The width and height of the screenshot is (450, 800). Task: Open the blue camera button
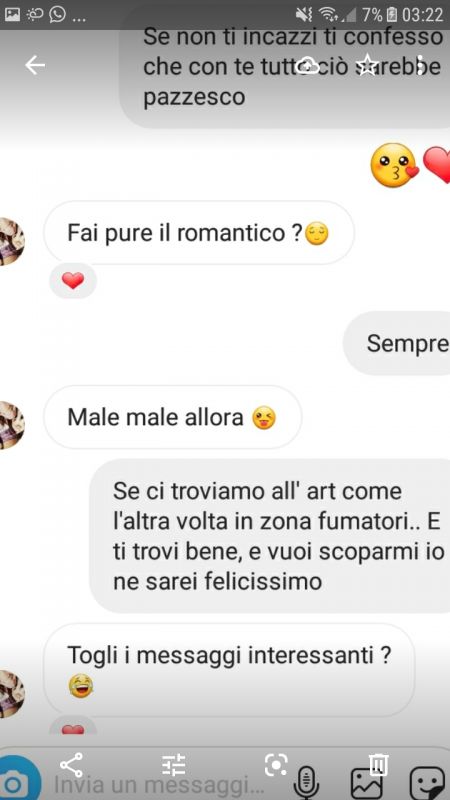point(18,781)
